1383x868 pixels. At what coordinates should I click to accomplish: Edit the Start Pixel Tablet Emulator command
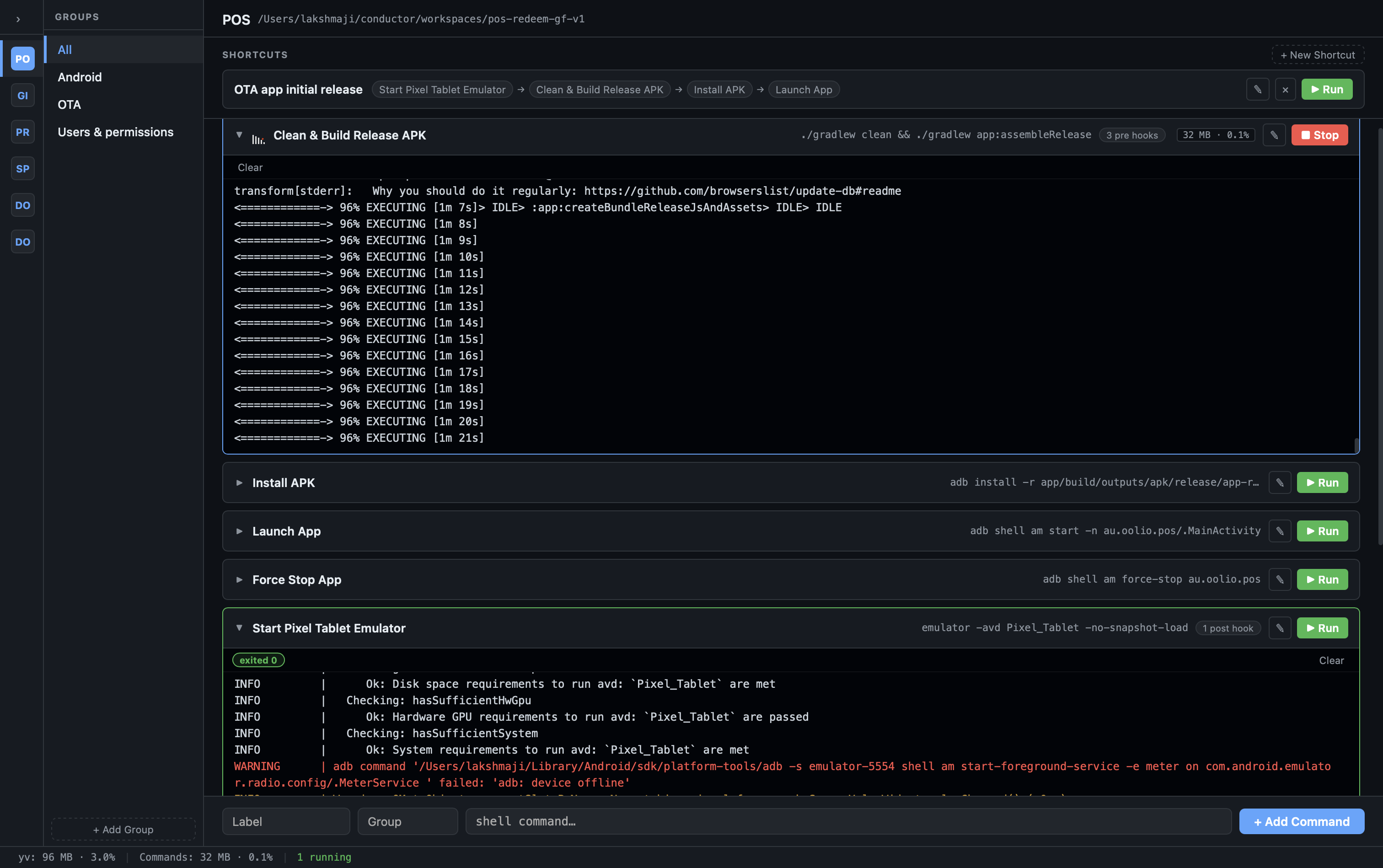(1280, 628)
